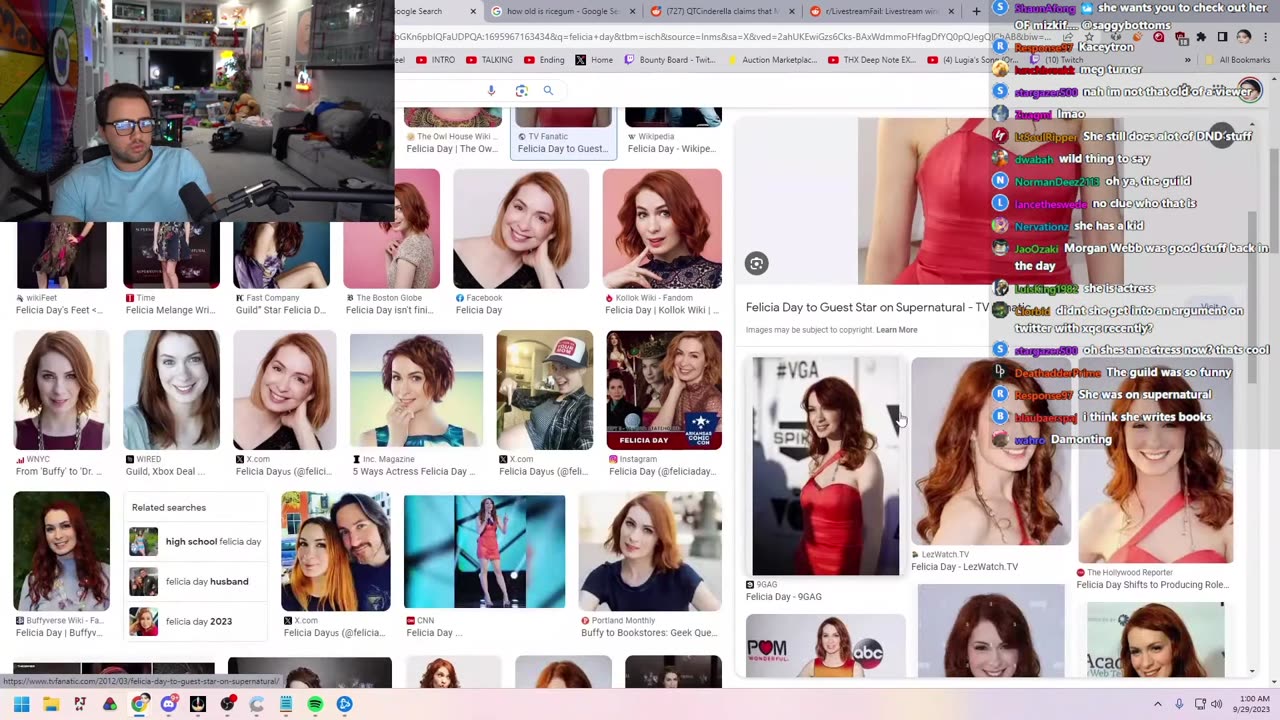Open network settings in system tray

[x=1199, y=704]
